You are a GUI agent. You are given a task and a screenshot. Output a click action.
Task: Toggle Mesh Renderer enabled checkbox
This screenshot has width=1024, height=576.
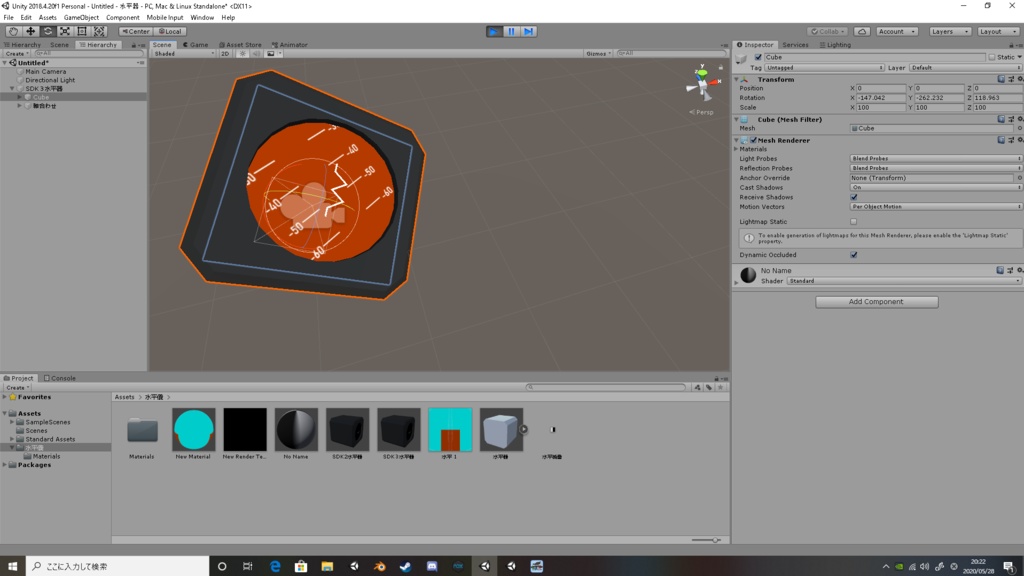click(x=754, y=140)
